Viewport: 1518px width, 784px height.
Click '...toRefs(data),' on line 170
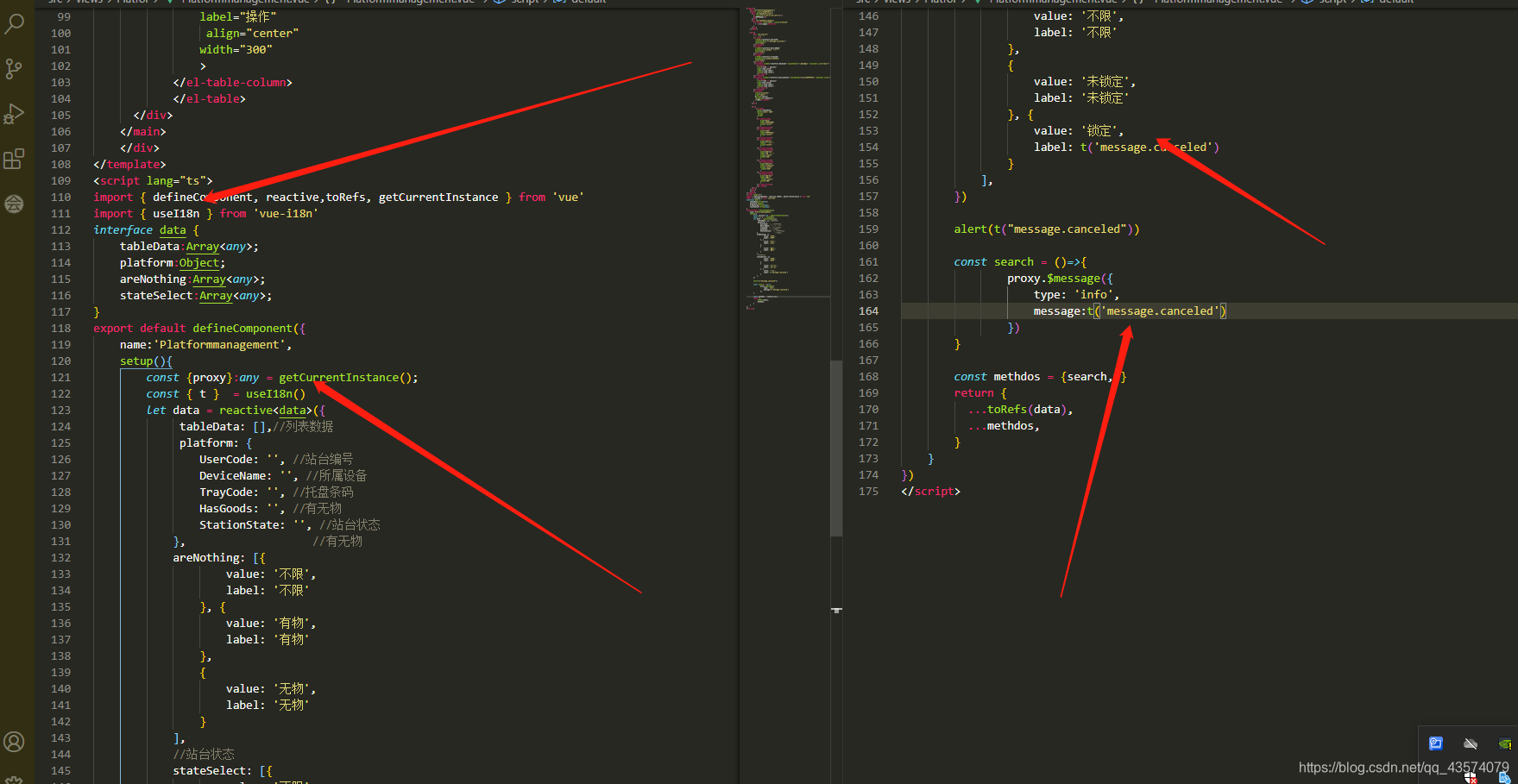click(1020, 410)
